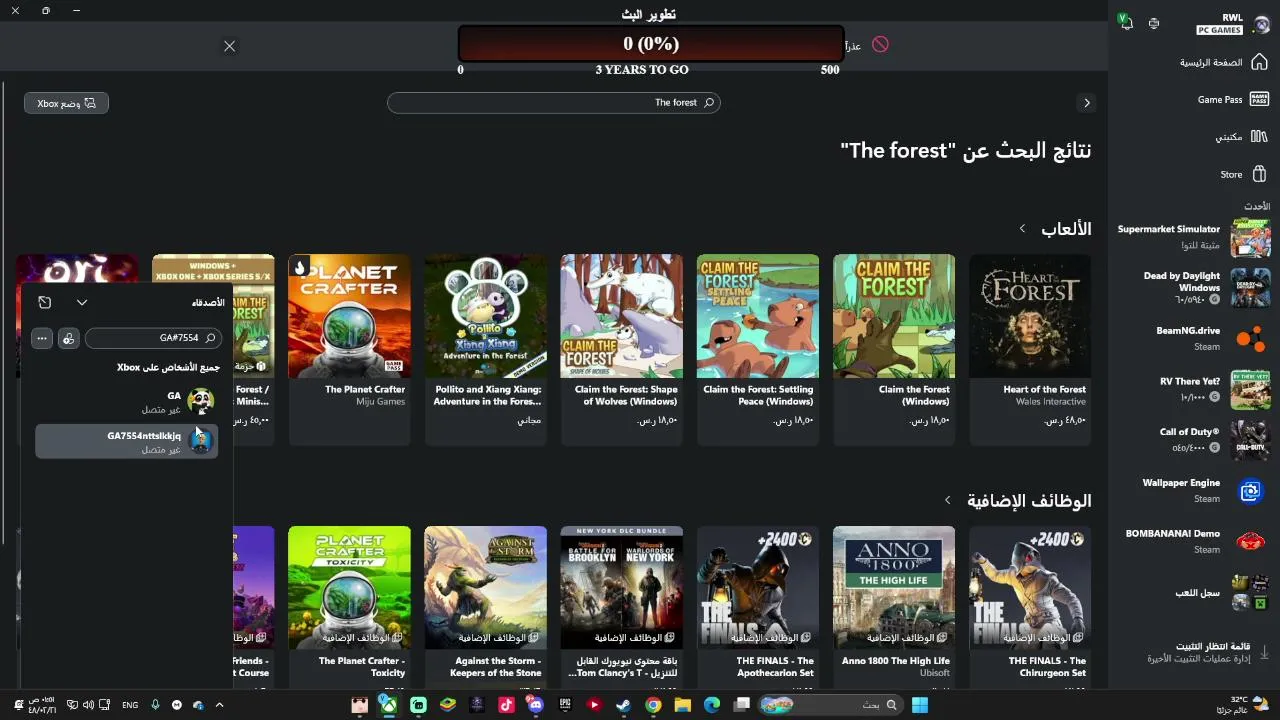Click the Windows taskbar search box
Viewport: 1280px width, 720px height.
click(831, 705)
